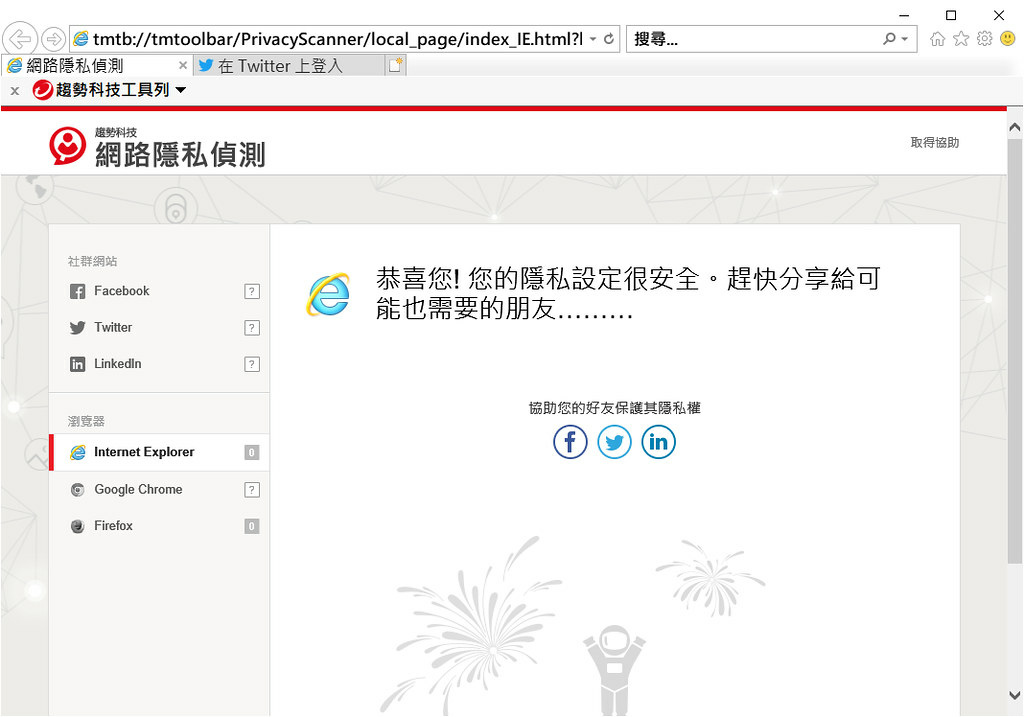Click the scrollbar down arrow

coord(1015,695)
